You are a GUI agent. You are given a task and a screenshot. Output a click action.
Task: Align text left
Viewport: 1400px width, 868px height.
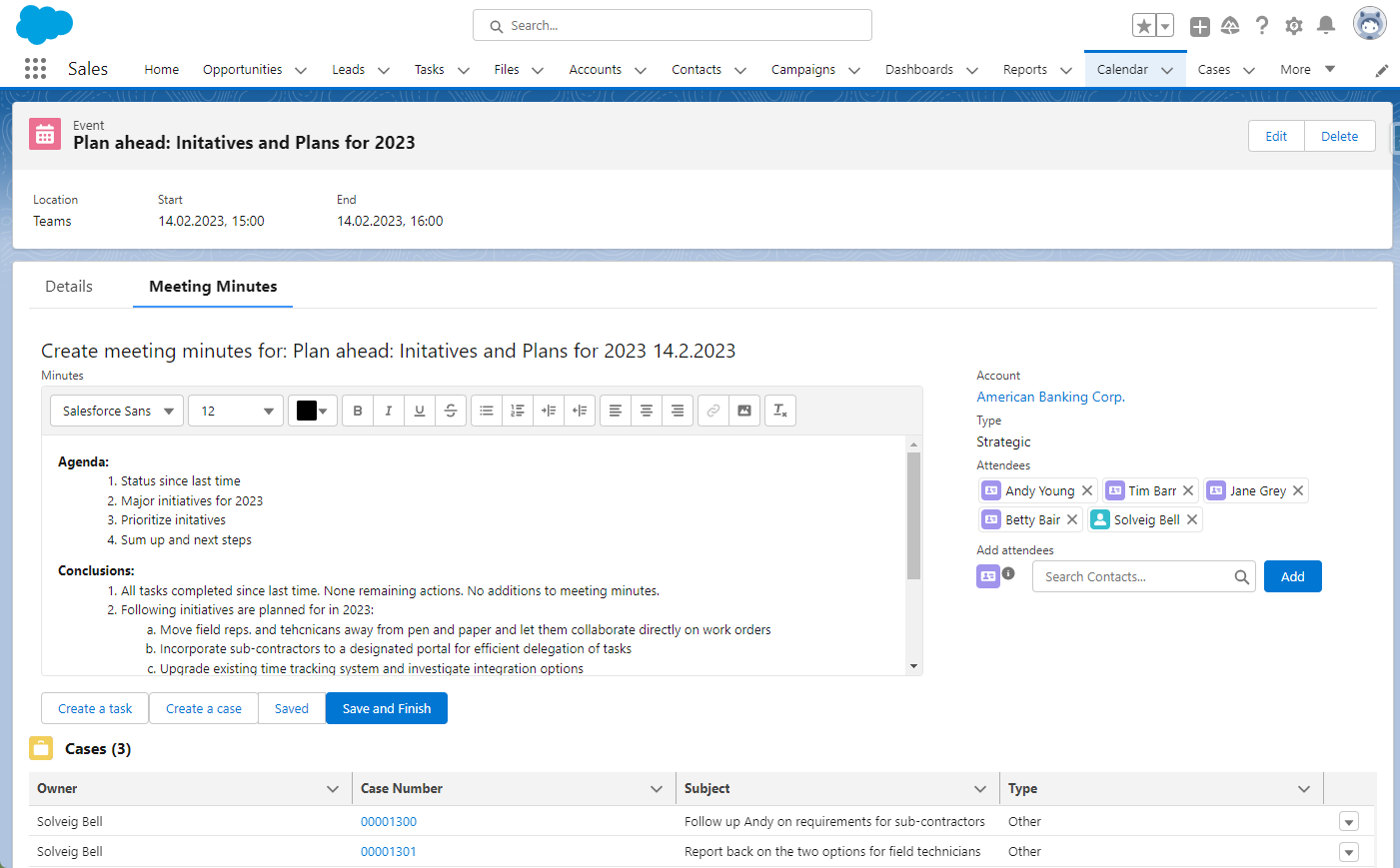[x=616, y=411]
